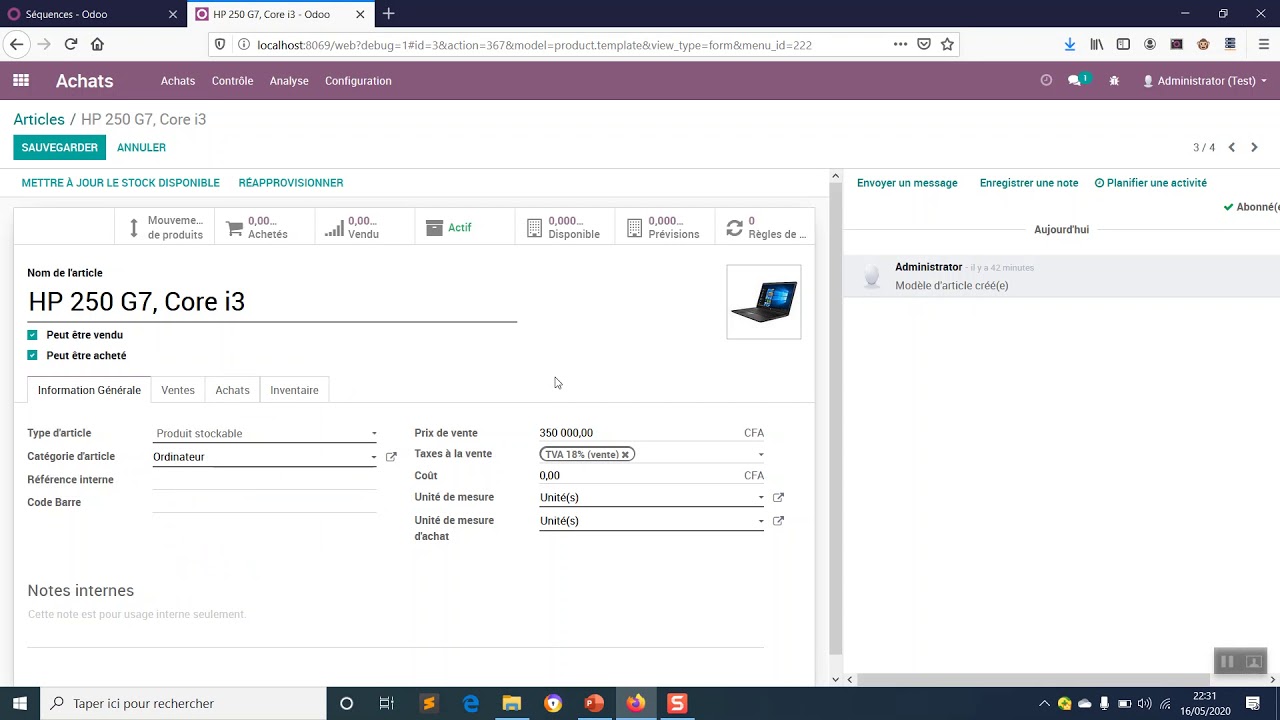Open page actions three-dots menu

click(900, 44)
